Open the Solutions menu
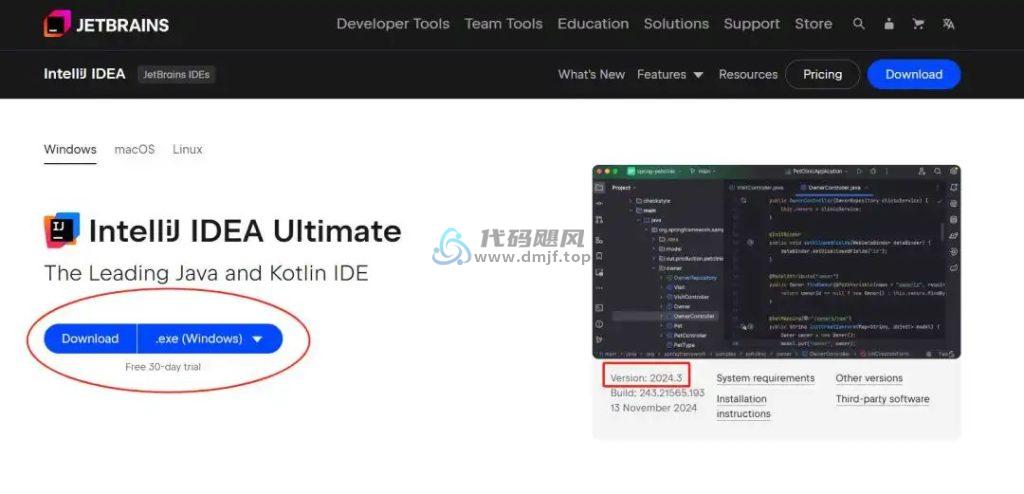 pos(676,24)
